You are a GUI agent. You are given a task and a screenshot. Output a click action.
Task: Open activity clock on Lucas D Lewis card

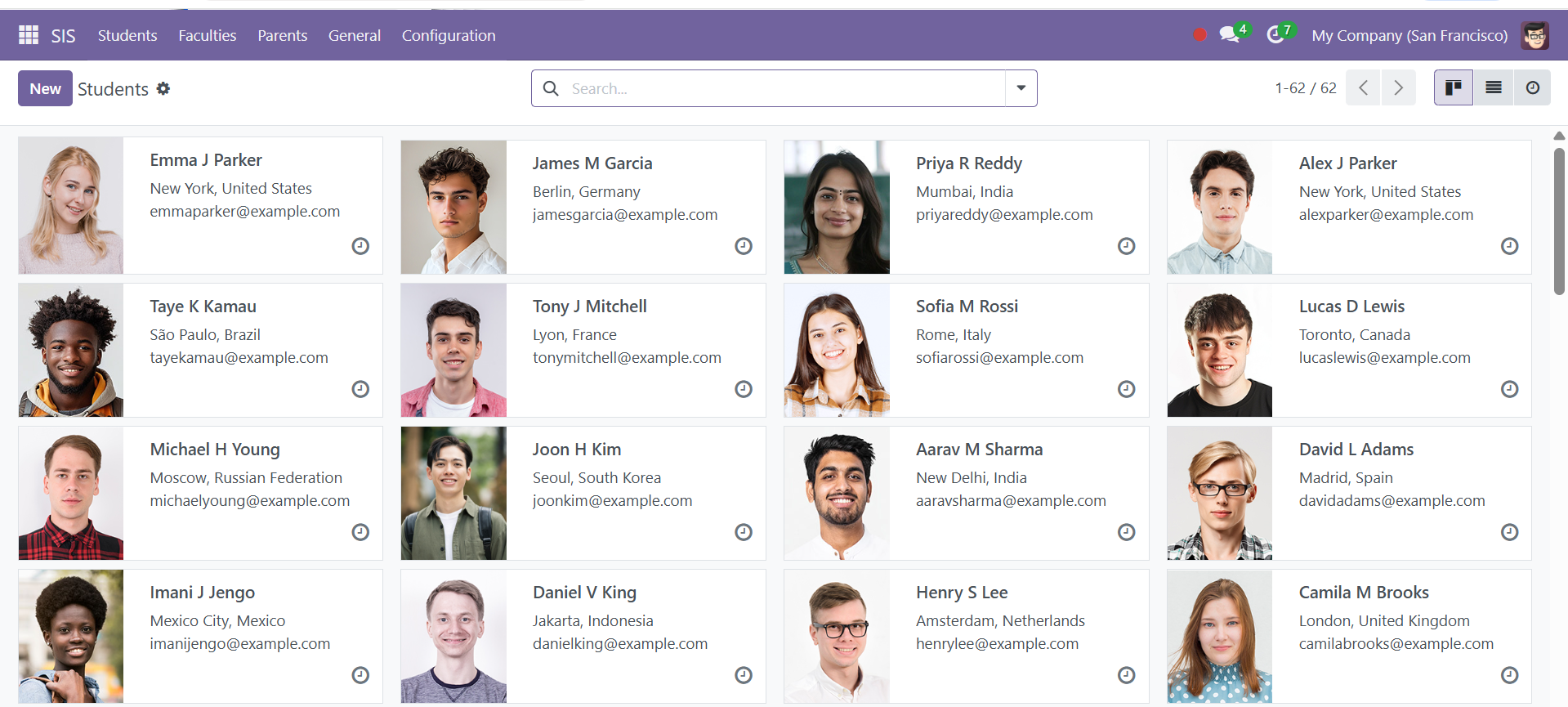[x=1510, y=389]
